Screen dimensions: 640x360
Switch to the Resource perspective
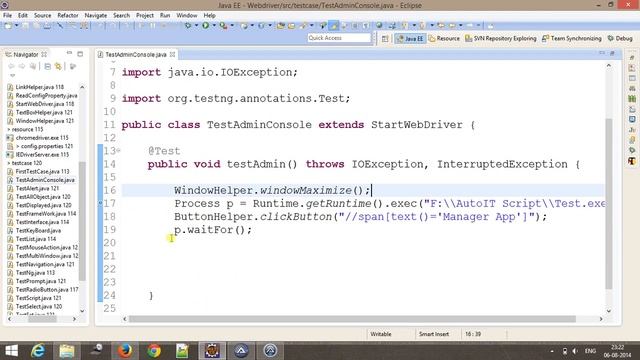[444, 38]
